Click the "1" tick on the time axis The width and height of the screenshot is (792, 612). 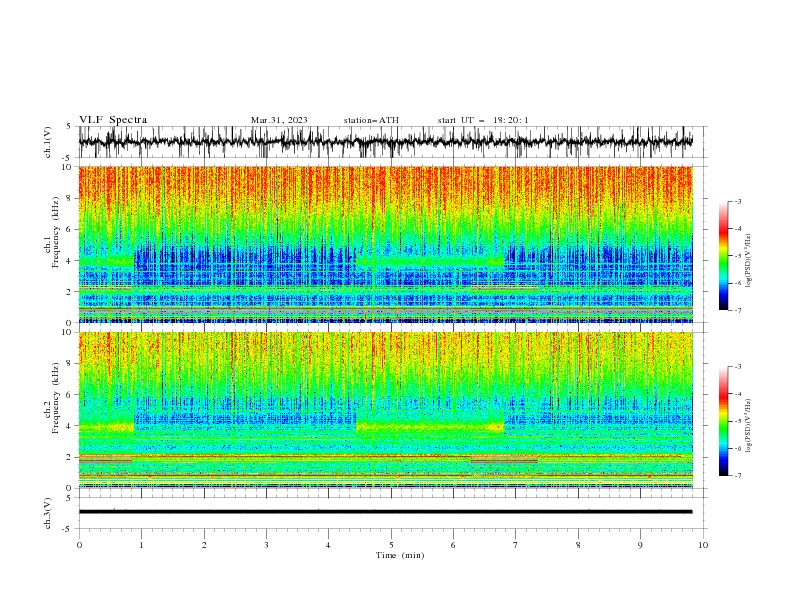click(142, 545)
